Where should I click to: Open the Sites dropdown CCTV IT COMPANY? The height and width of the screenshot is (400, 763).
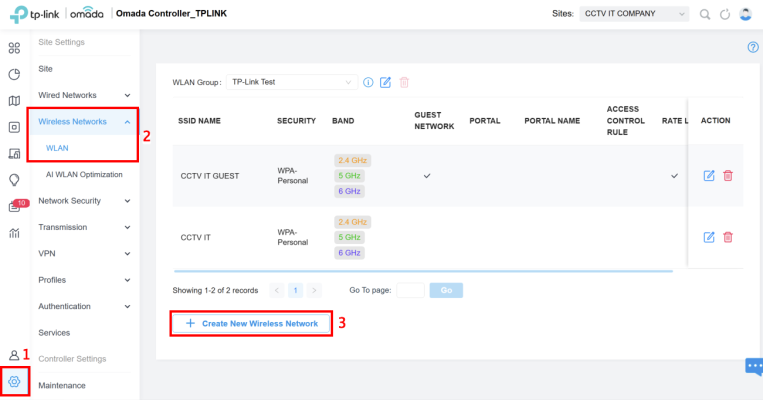click(634, 14)
